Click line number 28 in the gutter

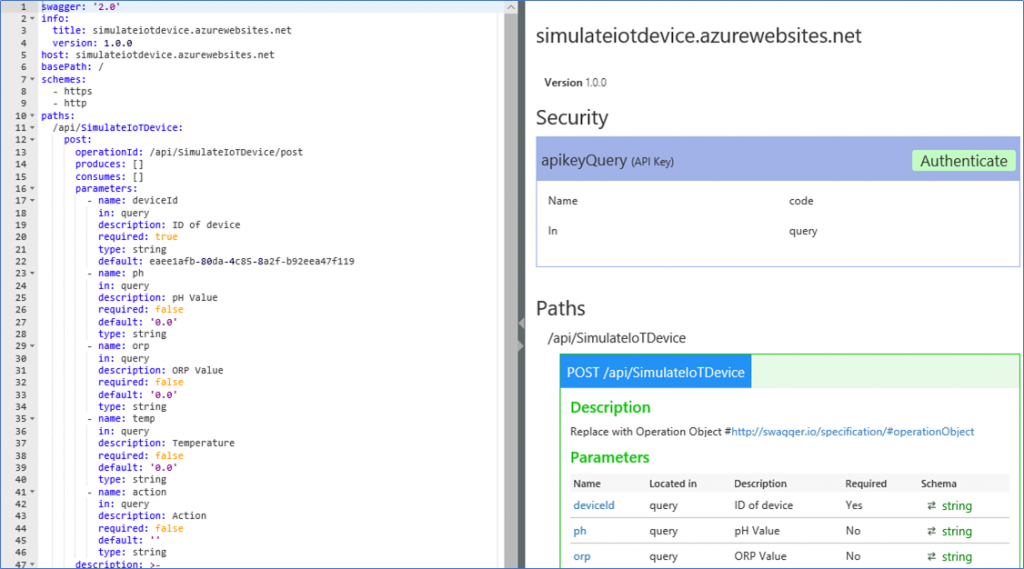(21, 334)
